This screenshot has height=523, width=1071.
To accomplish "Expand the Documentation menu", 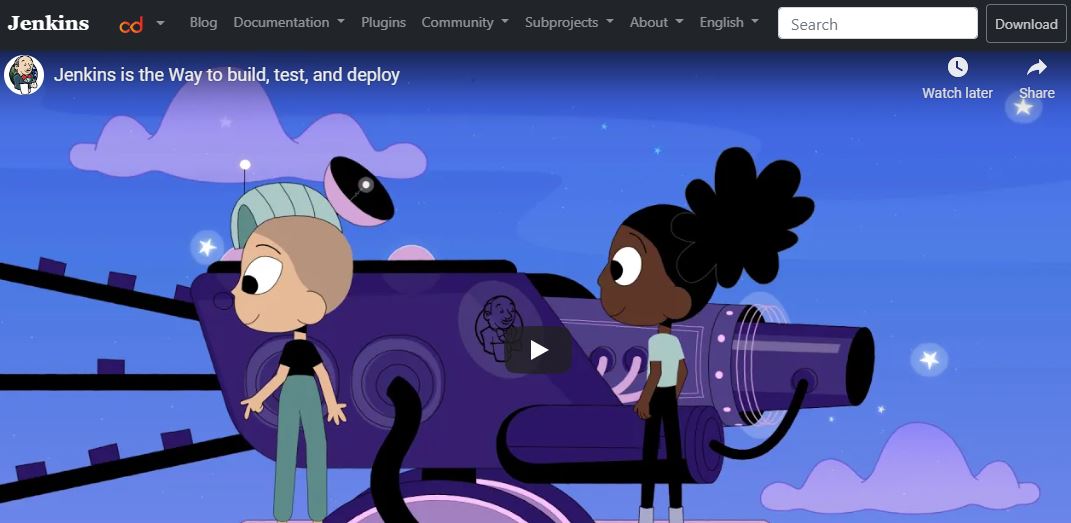I will point(289,23).
